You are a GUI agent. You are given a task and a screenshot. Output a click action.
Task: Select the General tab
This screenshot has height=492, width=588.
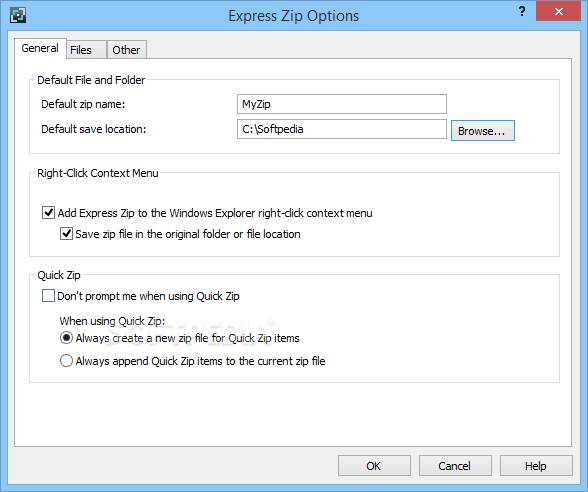40,48
